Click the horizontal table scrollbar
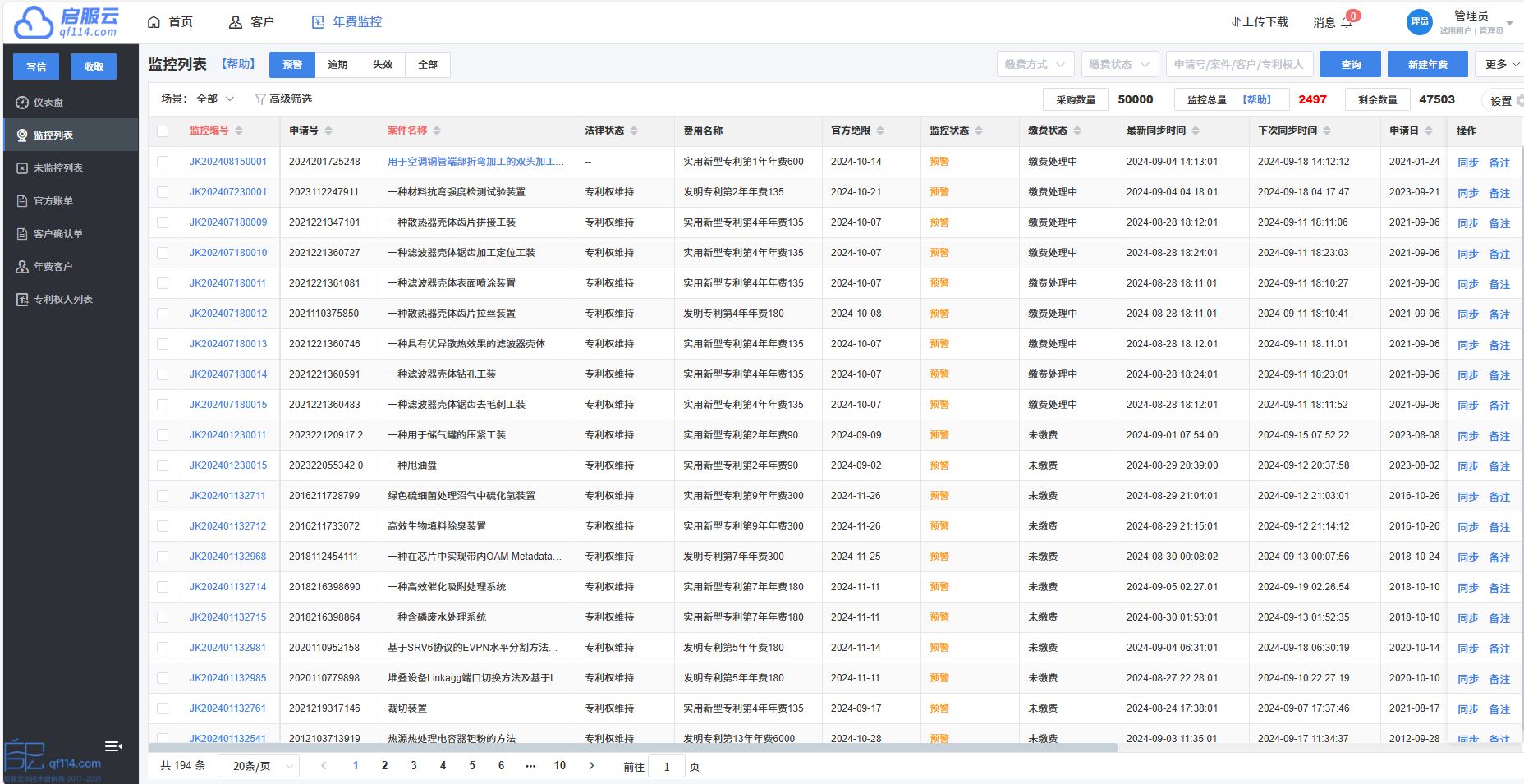1524x784 pixels. pyautogui.click(x=632, y=748)
